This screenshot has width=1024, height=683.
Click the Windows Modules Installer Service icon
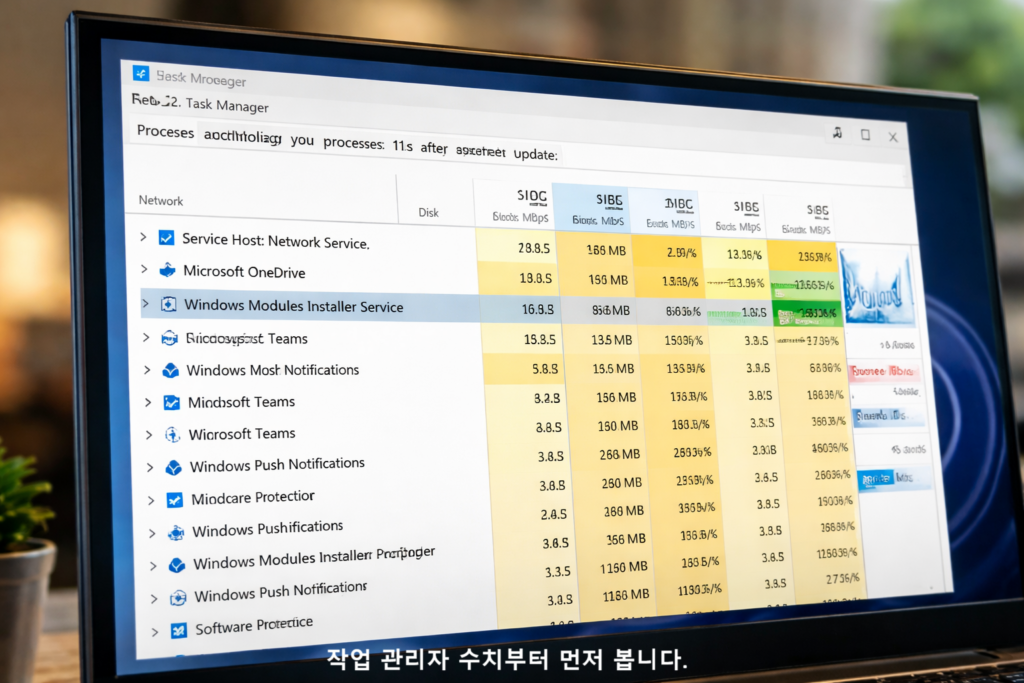(x=168, y=304)
